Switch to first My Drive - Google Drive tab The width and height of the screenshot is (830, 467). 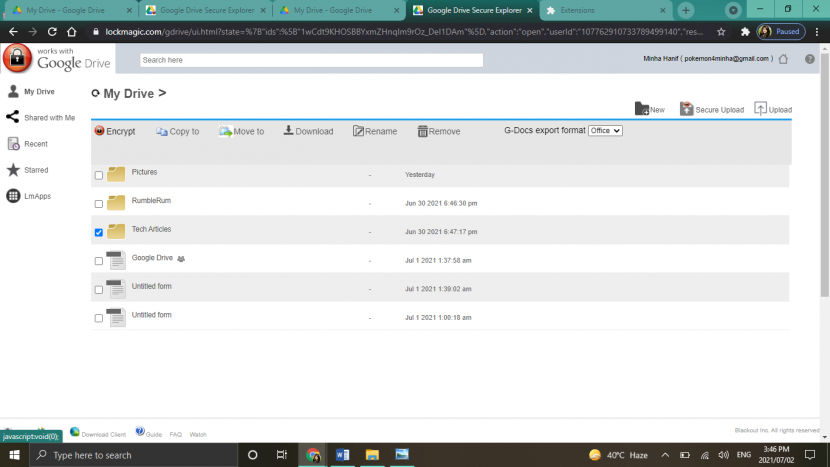[x=71, y=10]
